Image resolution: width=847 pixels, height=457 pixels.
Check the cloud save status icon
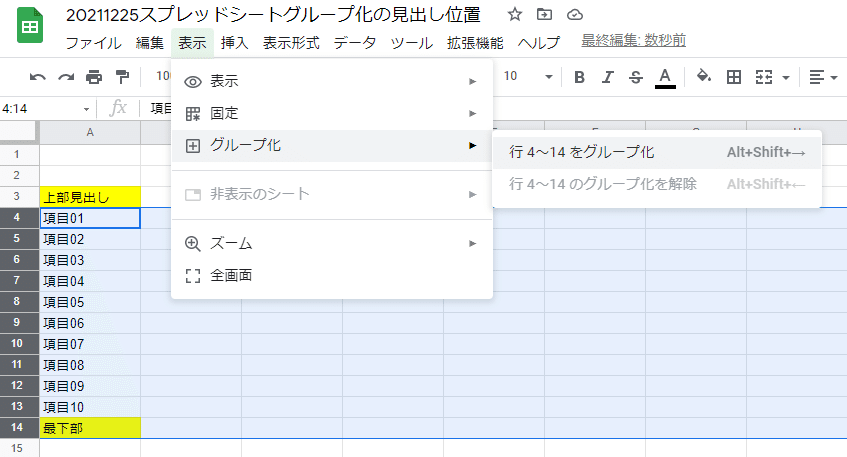pyautogui.click(x=575, y=15)
